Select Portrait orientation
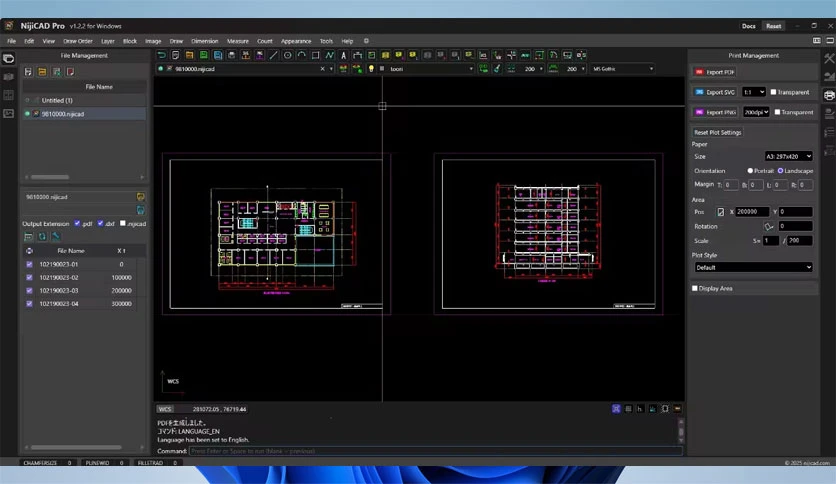Image resolution: width=836 pixels, height=484 pixels. 750,171
